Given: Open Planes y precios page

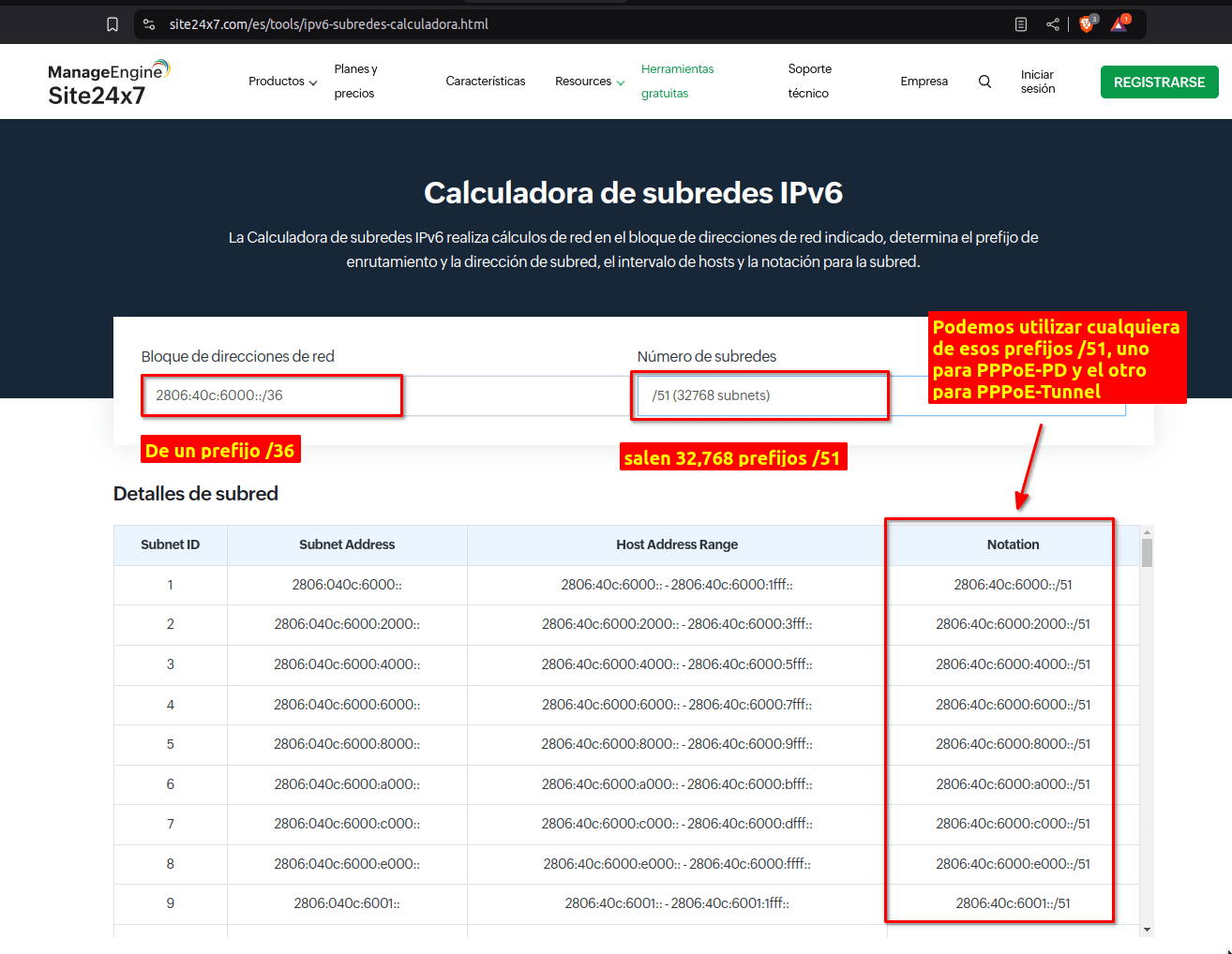Looking at the screenshot, I should 355,82.
